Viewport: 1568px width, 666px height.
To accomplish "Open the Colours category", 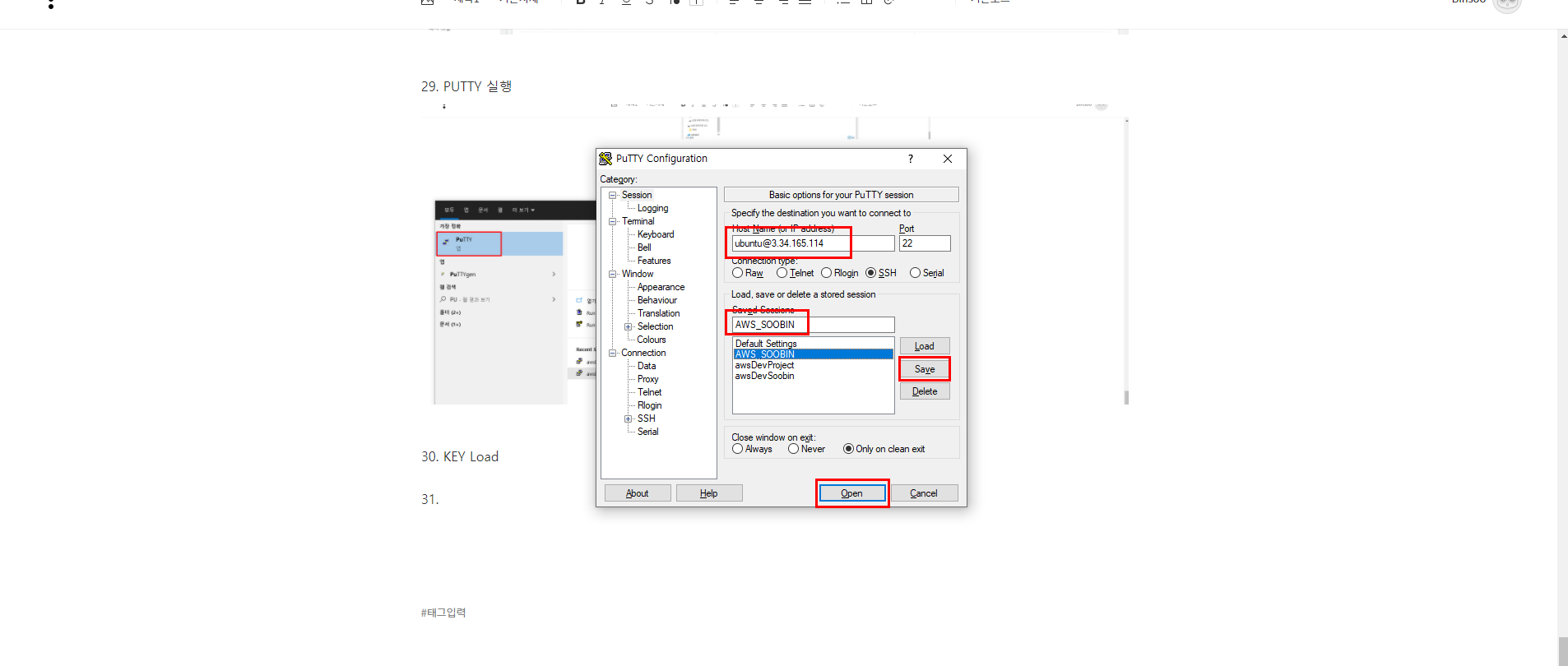I will pos(652,340).
